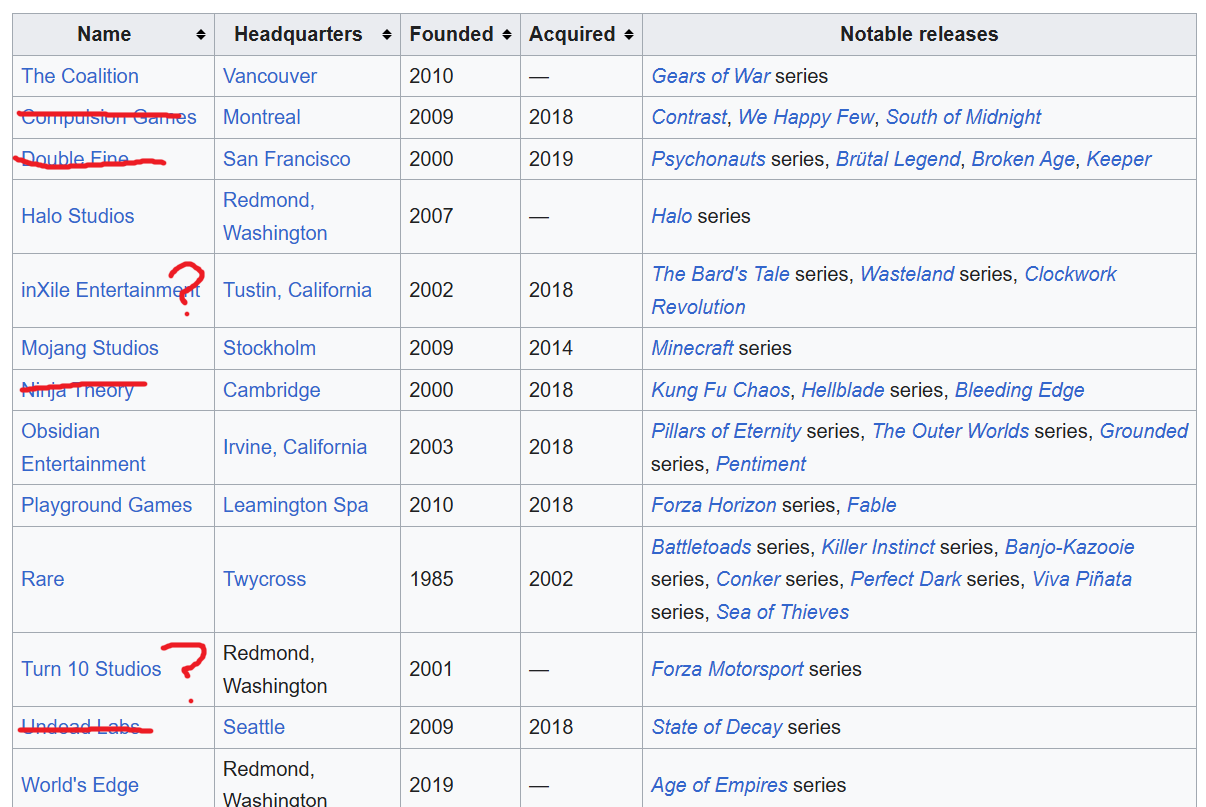Sort table by Founded column arrows
This screenshot has height=807, width=1206.
[x=507, y=35]
